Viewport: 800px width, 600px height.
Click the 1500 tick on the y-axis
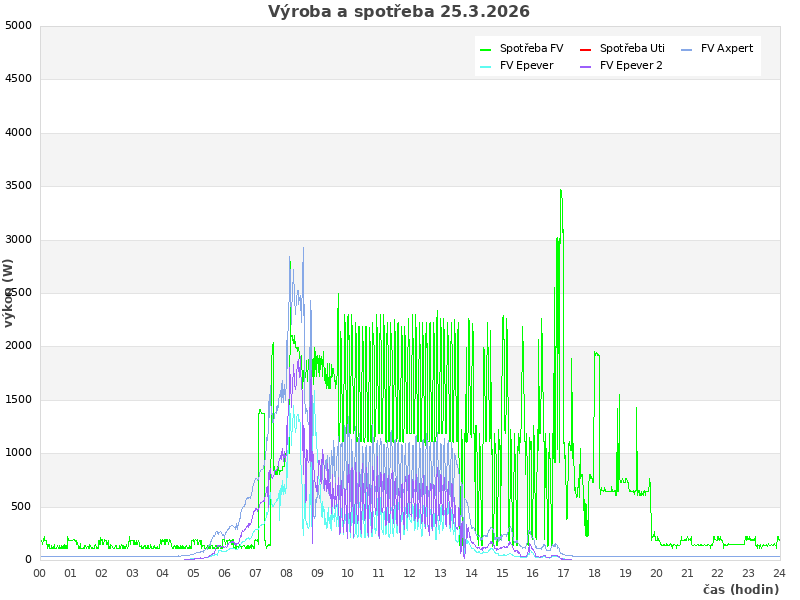(x=18, y=400)
